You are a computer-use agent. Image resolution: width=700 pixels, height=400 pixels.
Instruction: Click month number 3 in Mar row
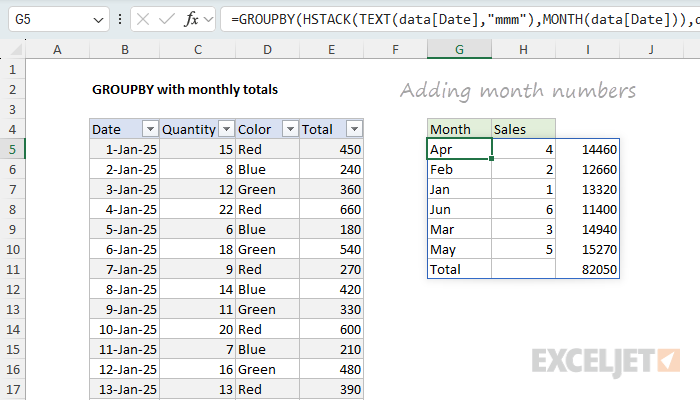coord(523,229)
